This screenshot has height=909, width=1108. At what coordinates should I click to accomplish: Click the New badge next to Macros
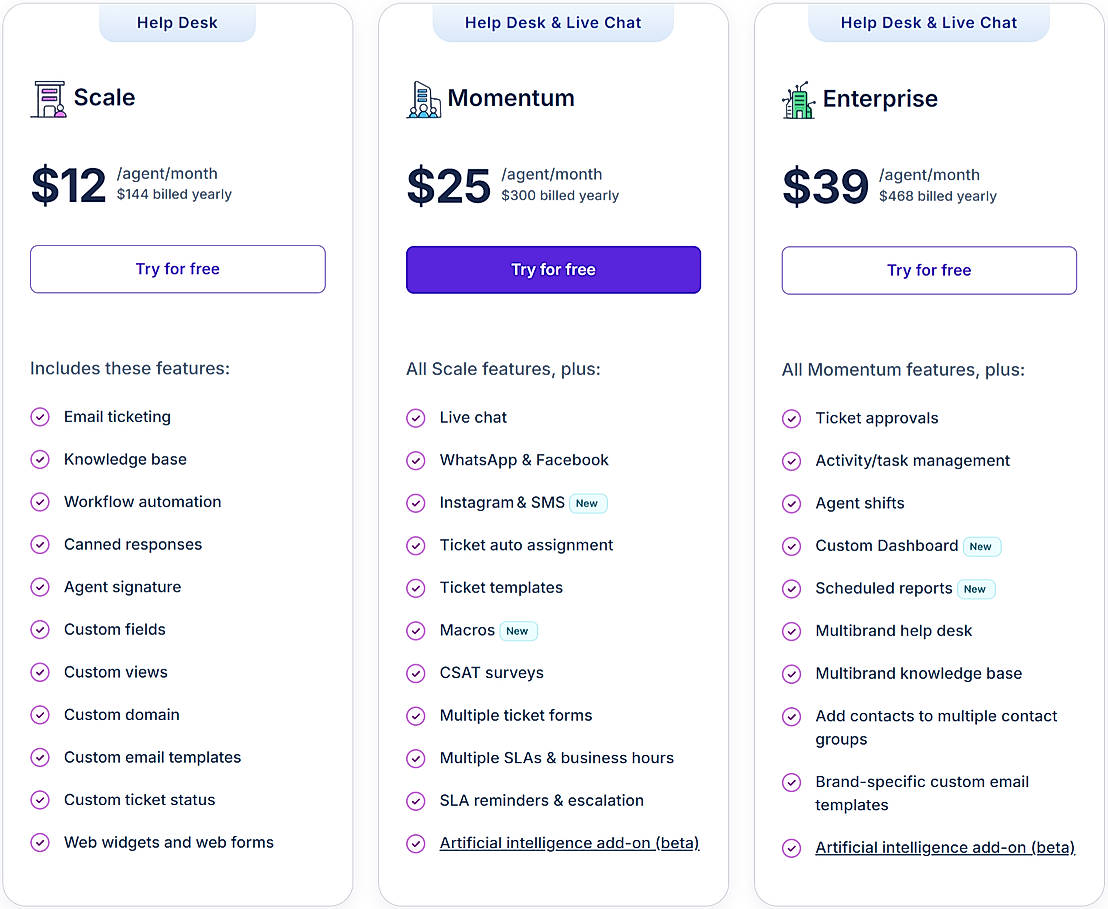[x=518, y=631]
